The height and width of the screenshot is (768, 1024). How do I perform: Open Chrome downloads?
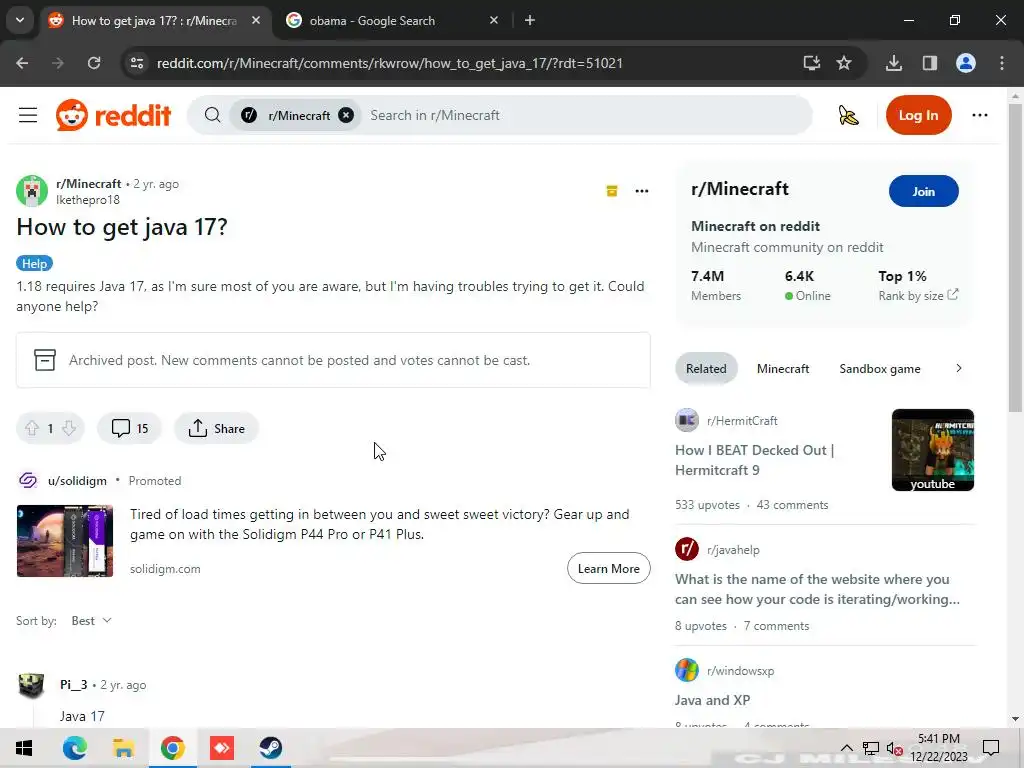pos(894,63)
